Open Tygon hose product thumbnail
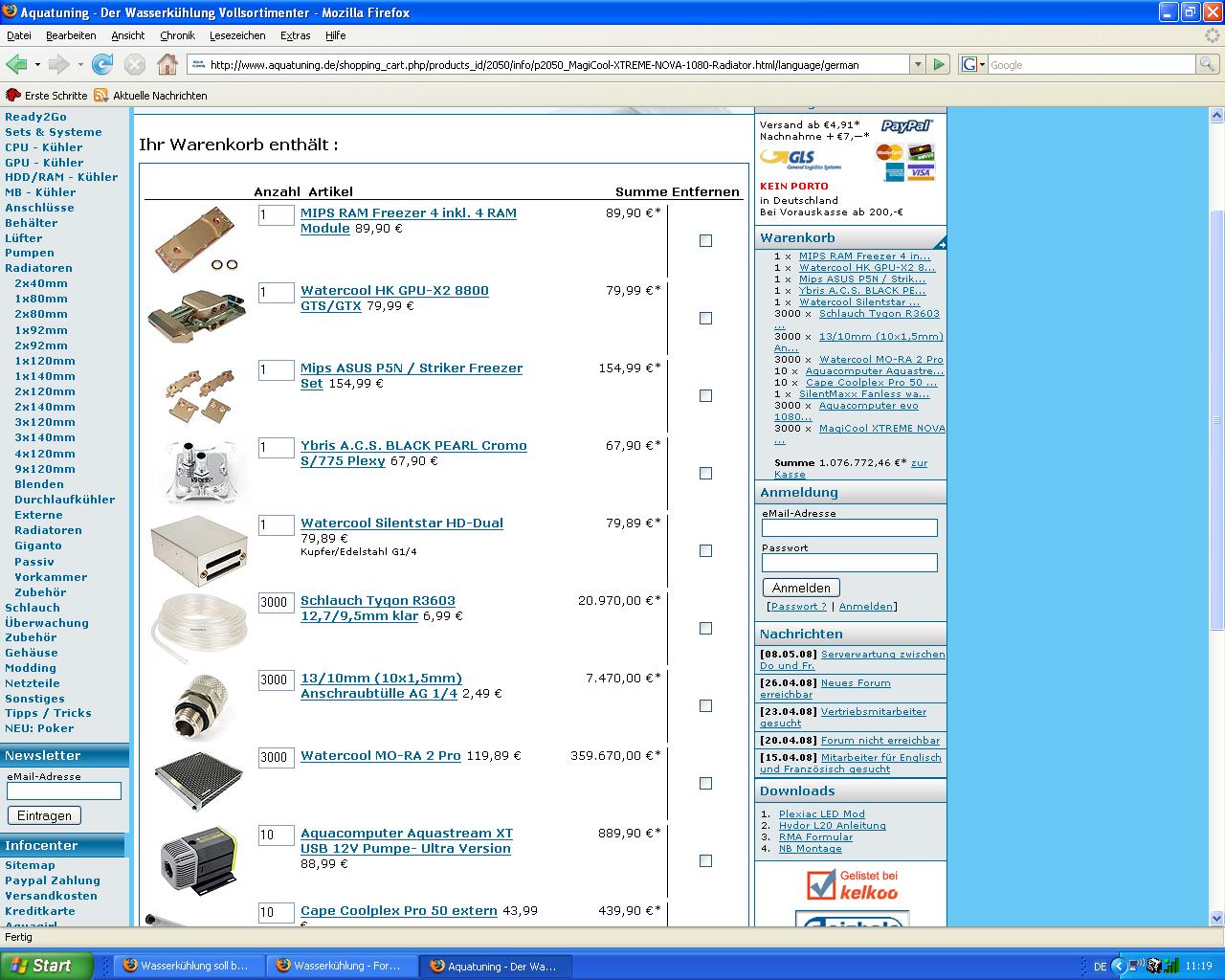Screen dimensions: 1225x980 199,628
